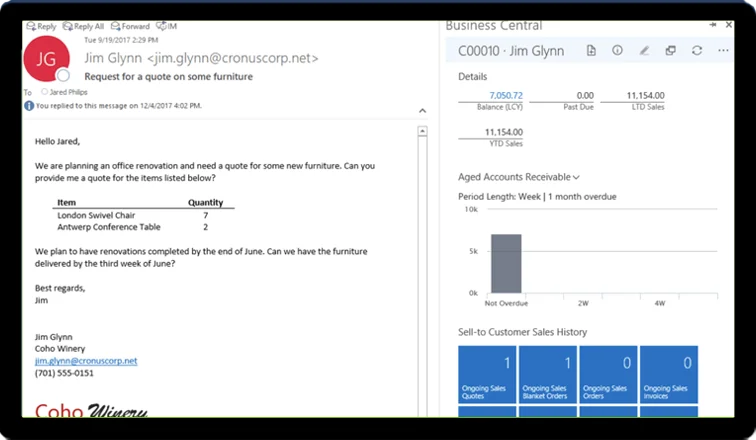Click the Not Overdue bar in chart

506,264
